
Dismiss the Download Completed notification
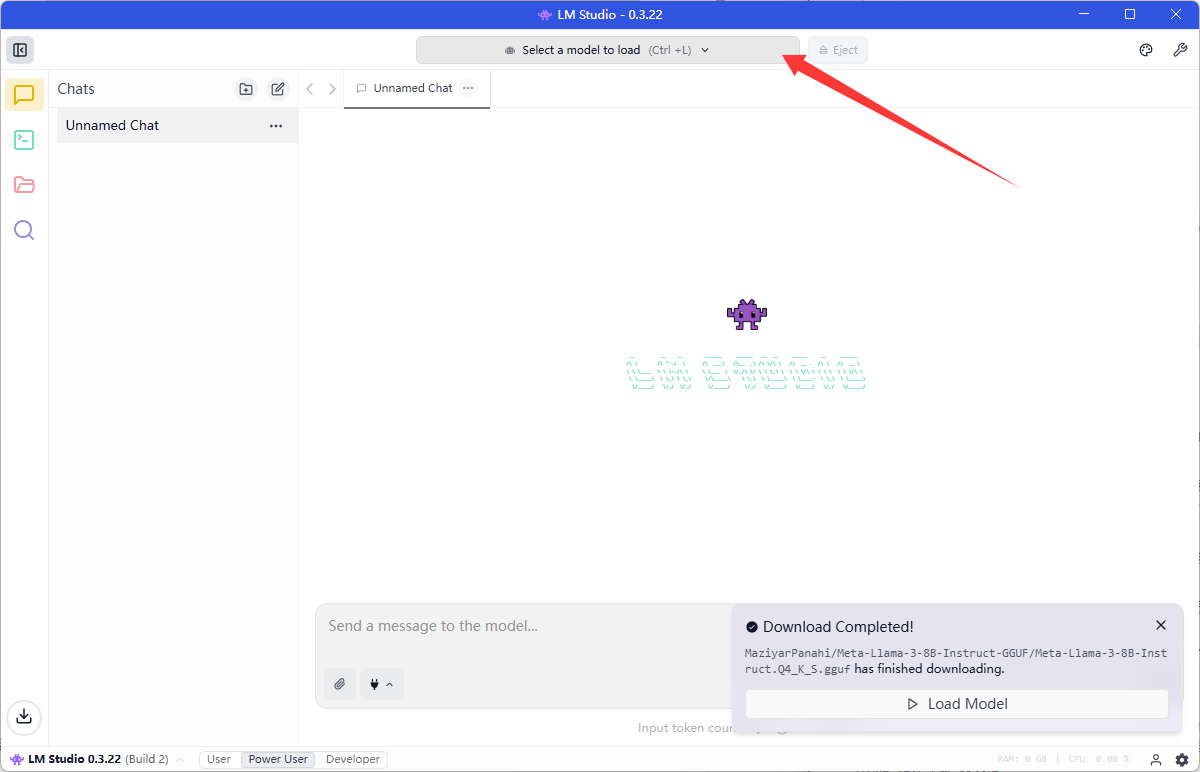pos(1161,625)
